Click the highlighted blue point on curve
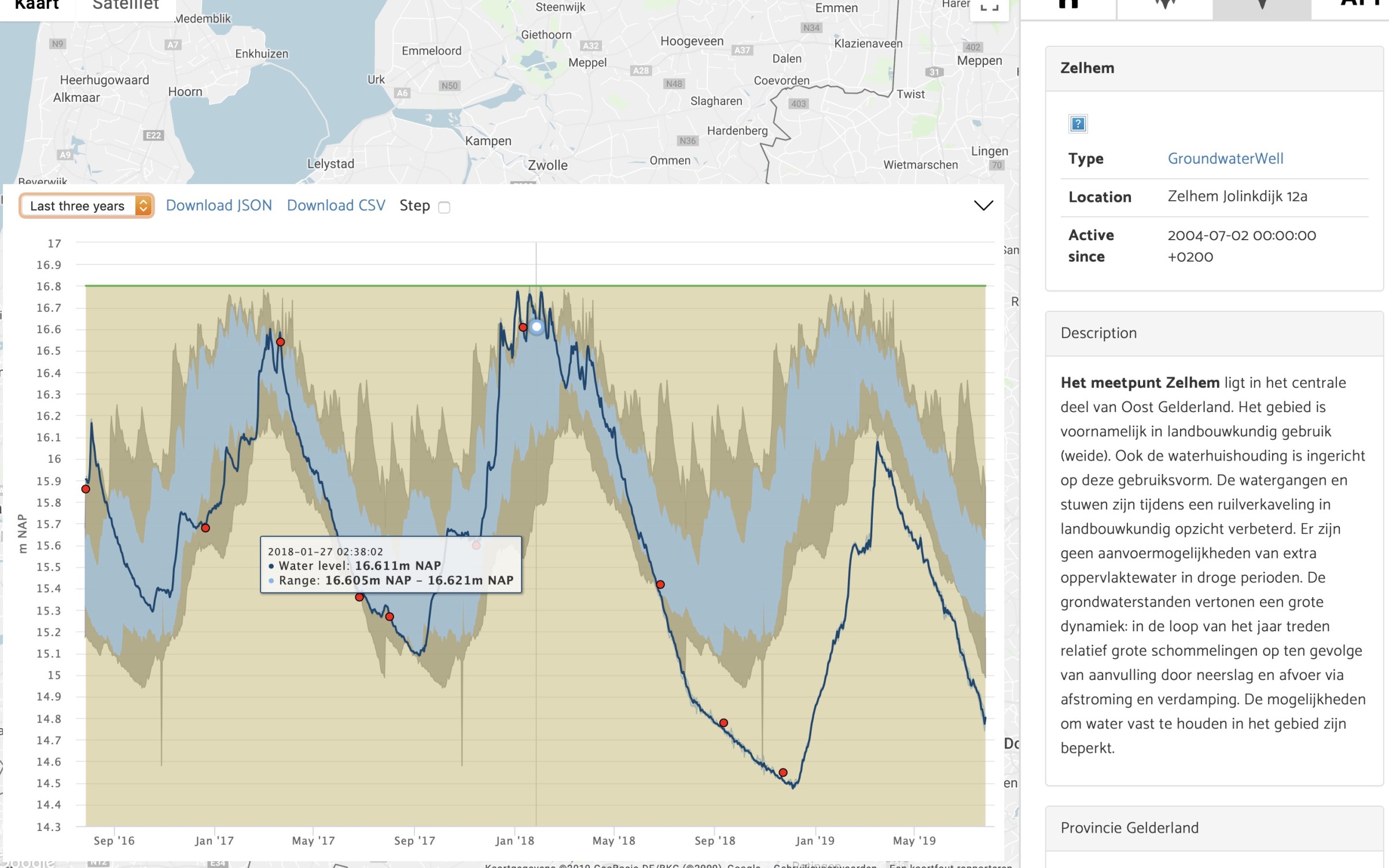The image size is (1389, 868). coord(537,327)
